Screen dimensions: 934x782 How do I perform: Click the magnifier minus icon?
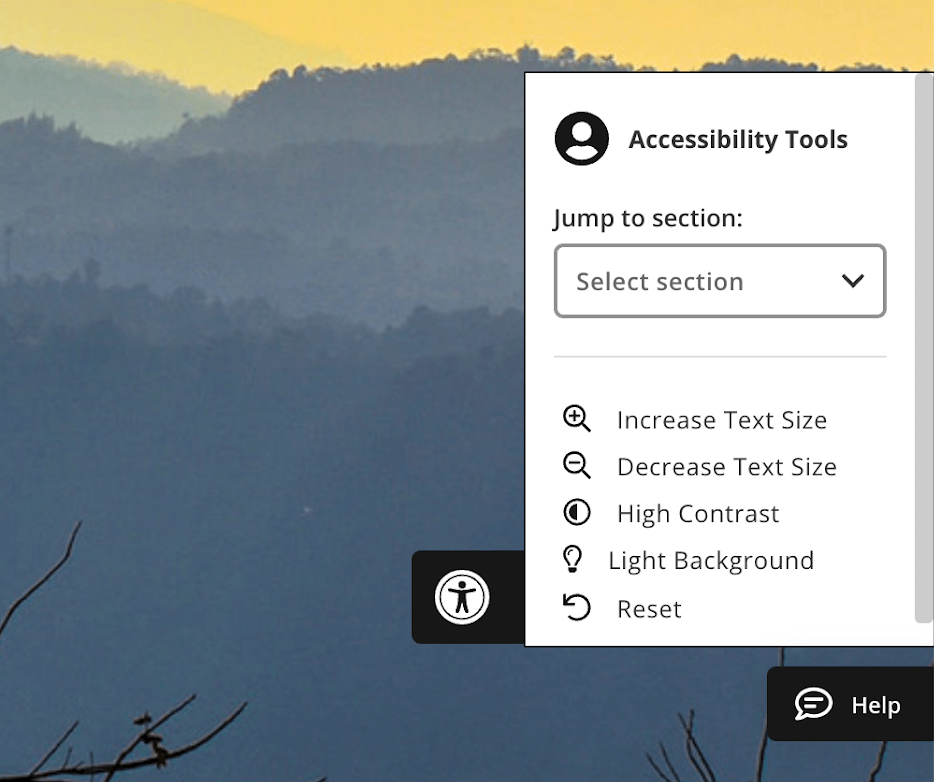pyautogui.click(x=577, y=465)
